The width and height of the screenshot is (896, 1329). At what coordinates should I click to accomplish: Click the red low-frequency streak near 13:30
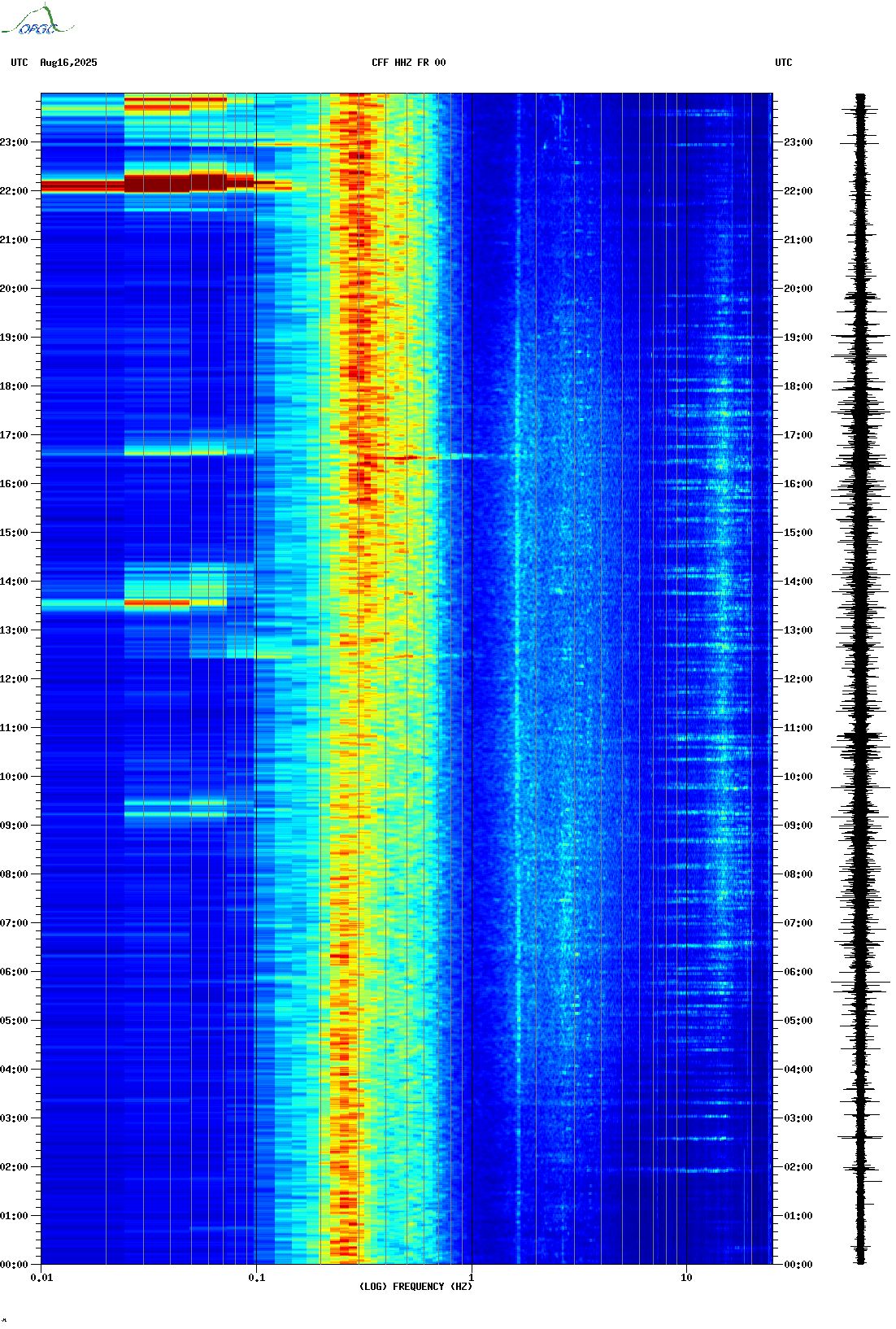(x=157, y=603)
